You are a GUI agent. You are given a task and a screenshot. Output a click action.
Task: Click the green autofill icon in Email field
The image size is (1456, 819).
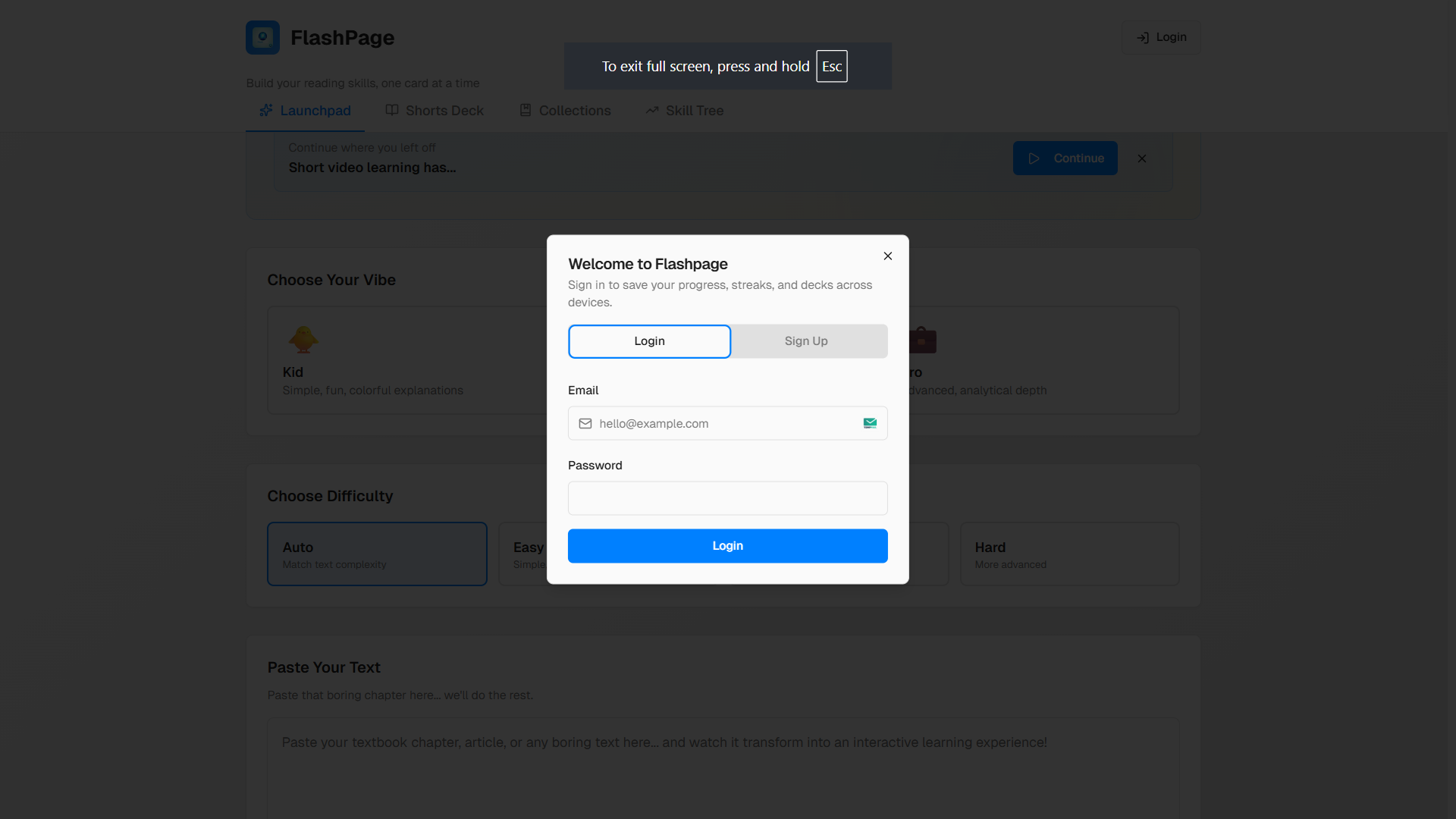click(x=870, y=424)
